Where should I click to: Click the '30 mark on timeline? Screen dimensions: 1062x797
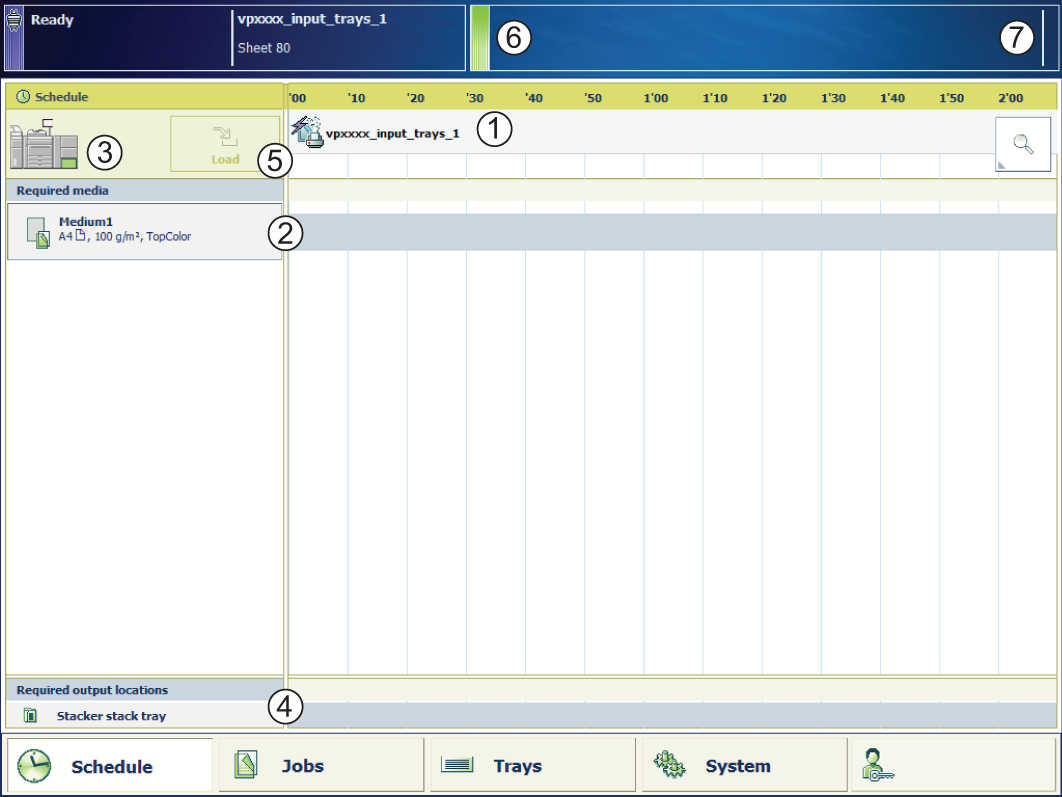click(476, 97)
